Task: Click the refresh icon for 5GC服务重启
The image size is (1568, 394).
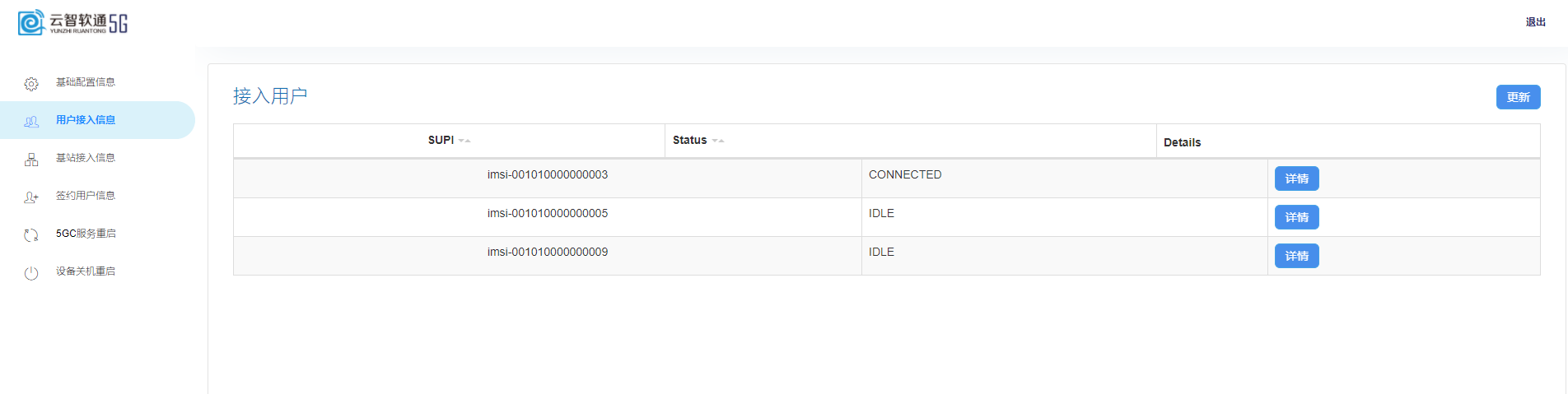Action: click(x=31, y=235)
